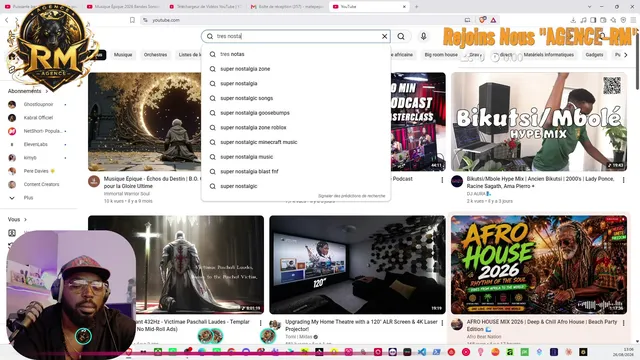Open the 'Upgrading My Home Theatre' video title
The image size is (640, 360).
[361, 325]
